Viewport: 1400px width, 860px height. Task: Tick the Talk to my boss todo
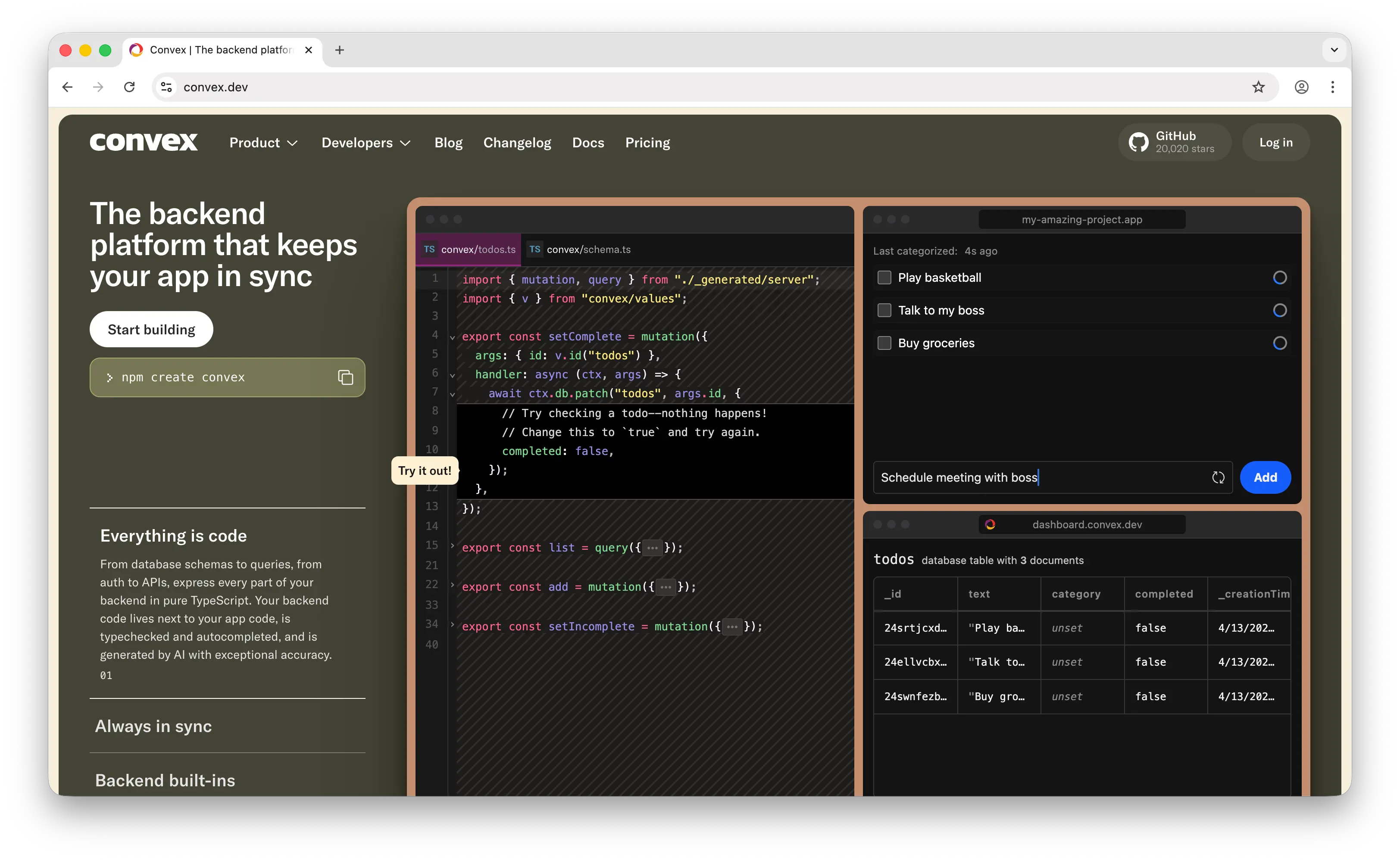click(x=884, y=311)
